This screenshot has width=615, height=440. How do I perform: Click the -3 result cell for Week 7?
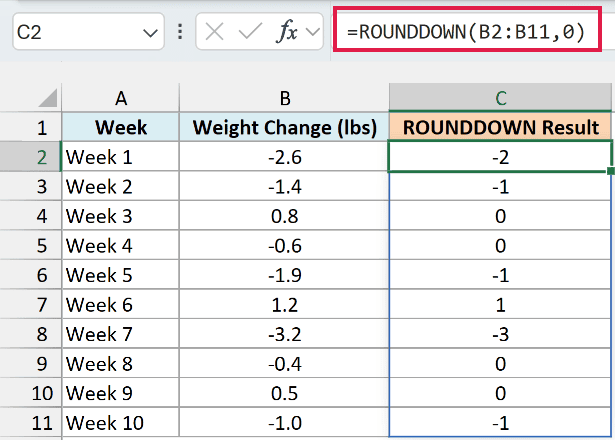click(500, 334)
